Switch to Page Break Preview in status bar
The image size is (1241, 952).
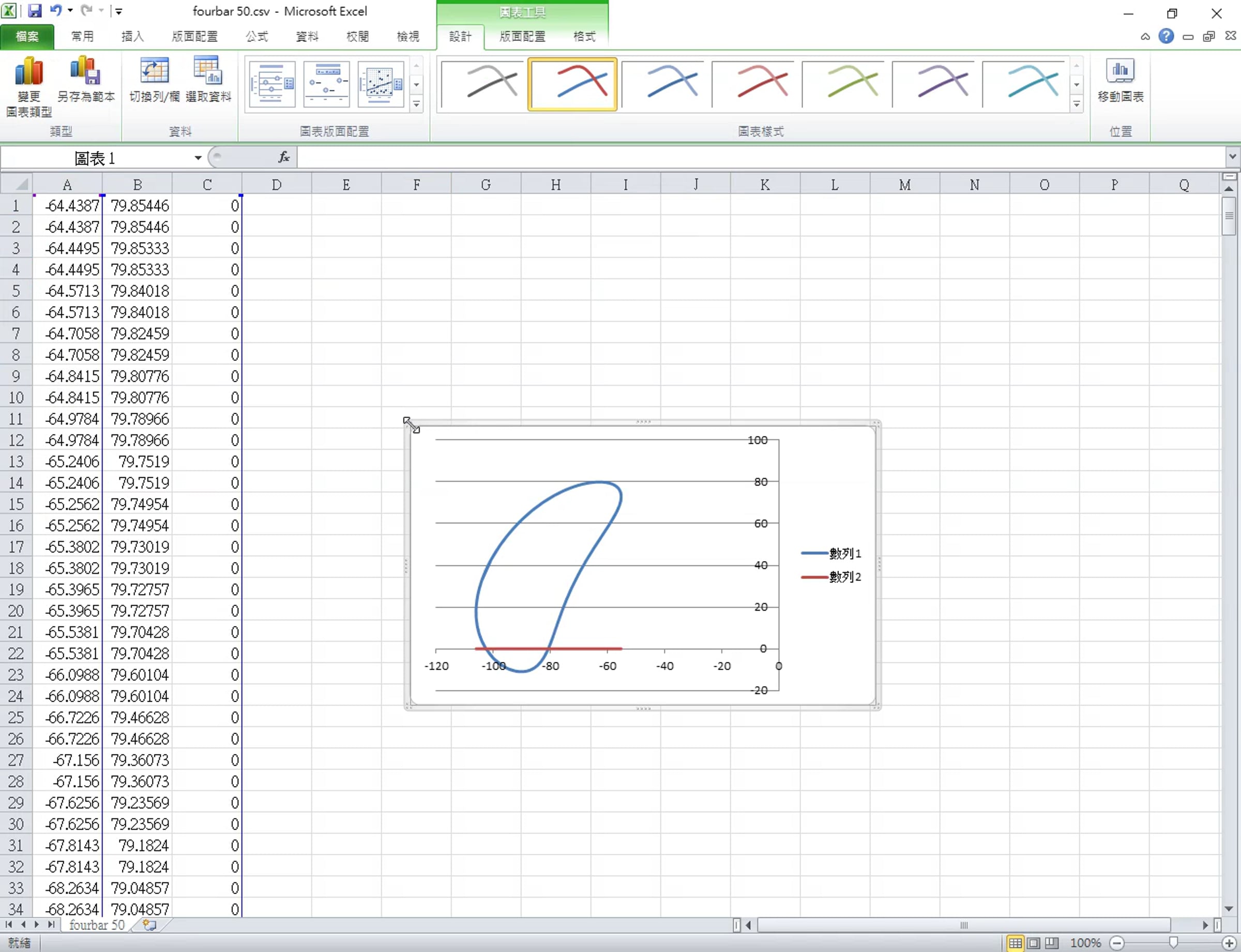coord(1052,943)
